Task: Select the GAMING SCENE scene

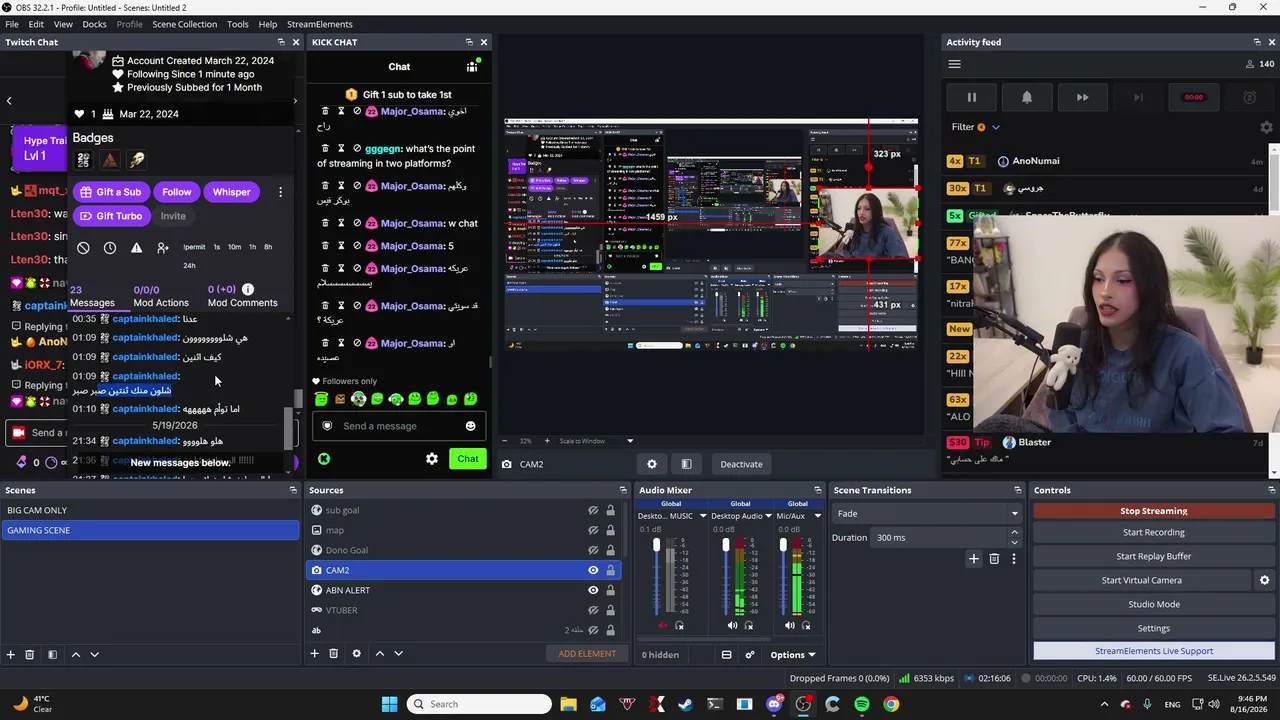Action: pyautogui.click(x=150, y=530)
